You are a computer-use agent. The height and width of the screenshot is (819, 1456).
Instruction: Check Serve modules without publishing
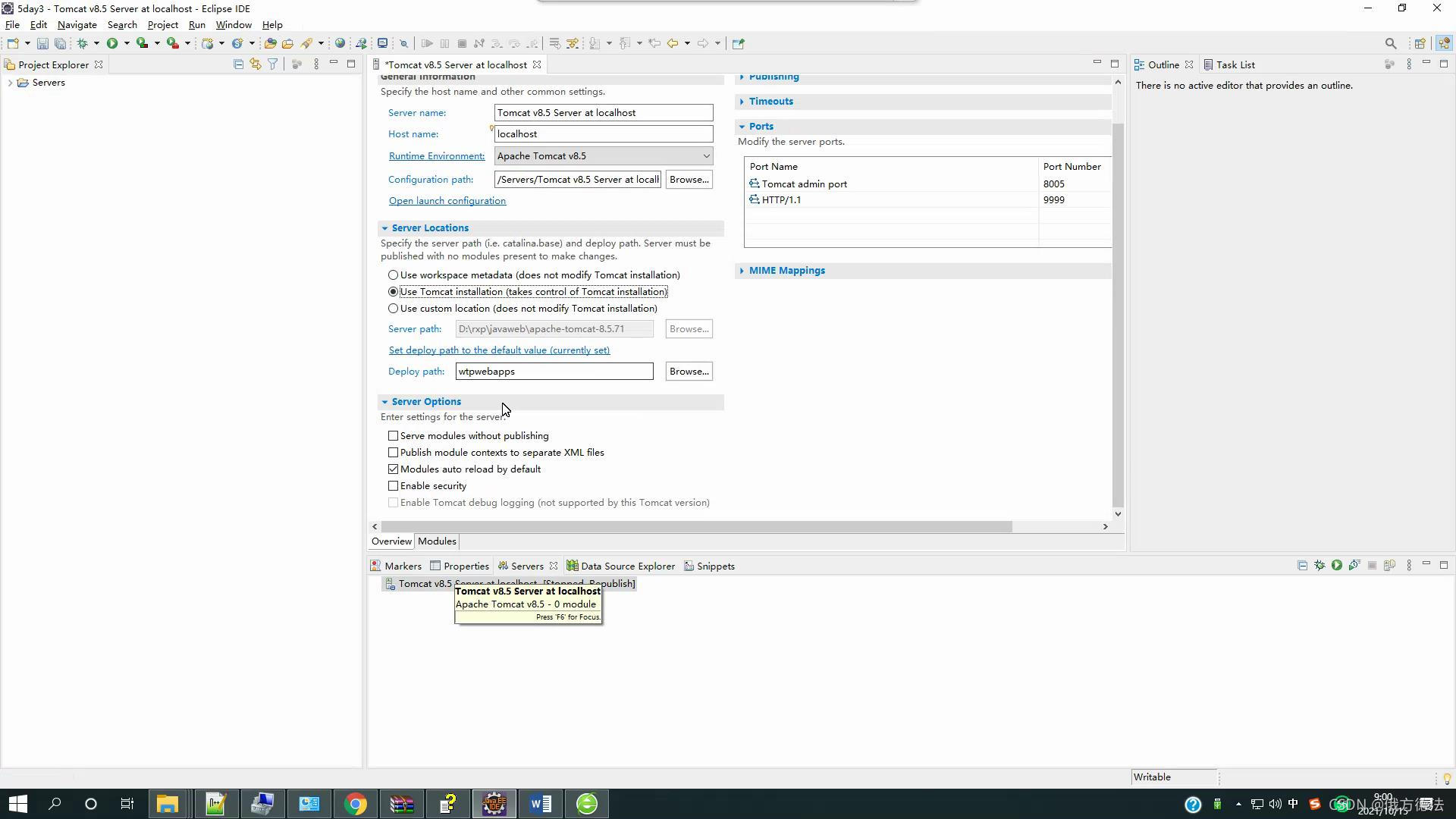point(393,436)
